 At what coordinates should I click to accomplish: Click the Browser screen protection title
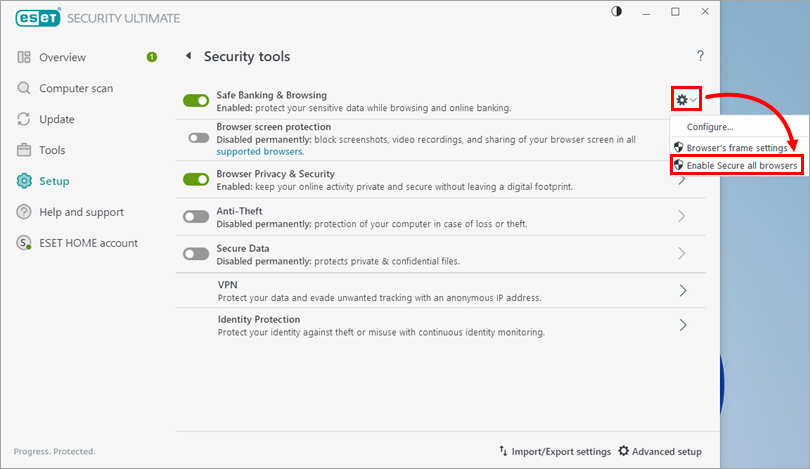[274, 127]
